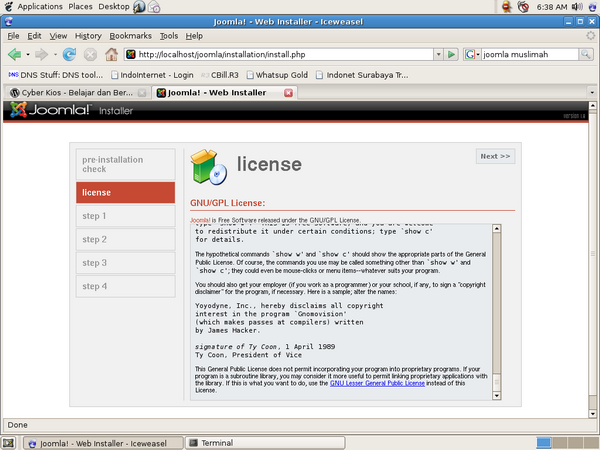Click the green Go arrow beside address bar

(451, 54)
